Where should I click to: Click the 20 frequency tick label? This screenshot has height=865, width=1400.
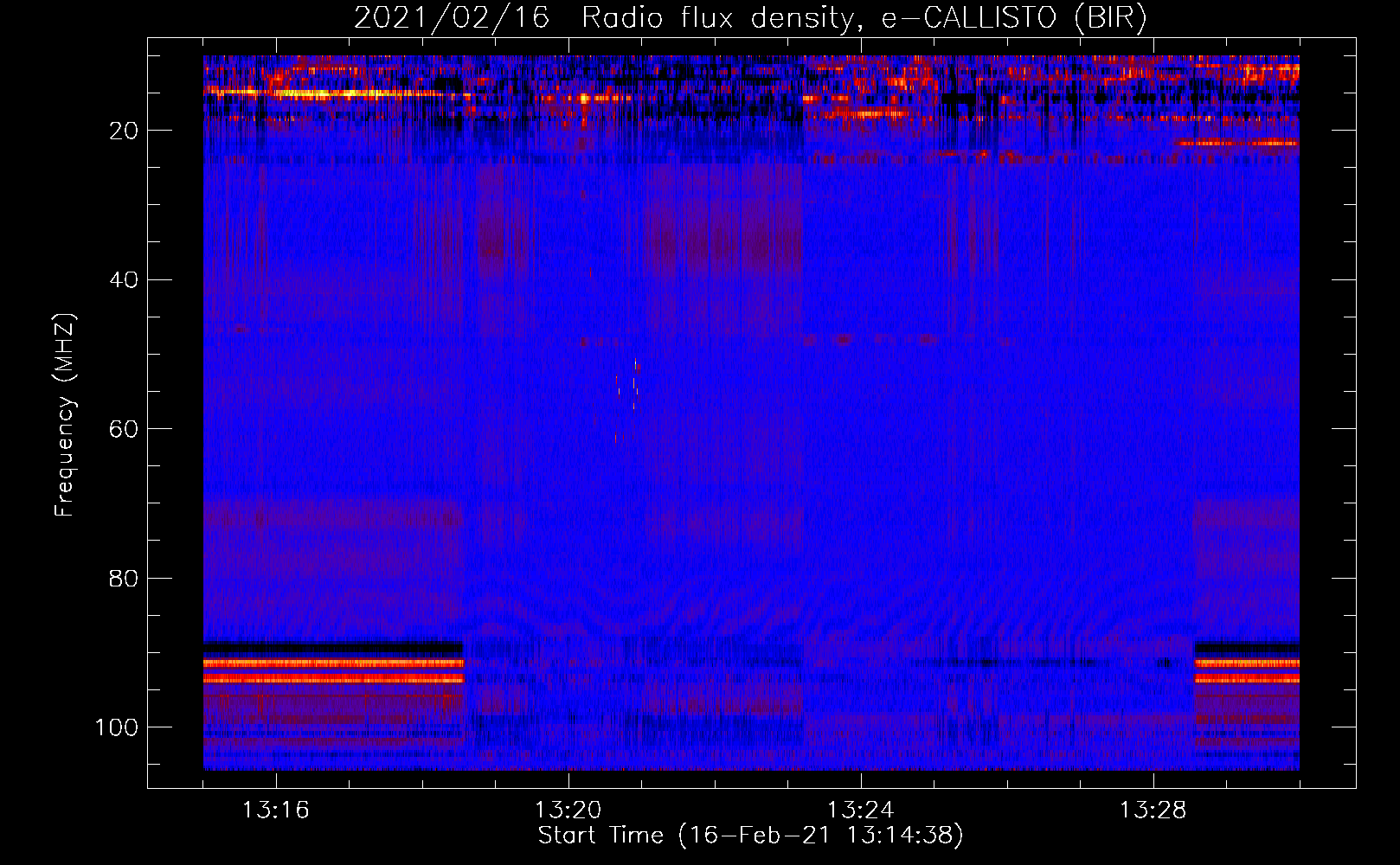point(125,131)
